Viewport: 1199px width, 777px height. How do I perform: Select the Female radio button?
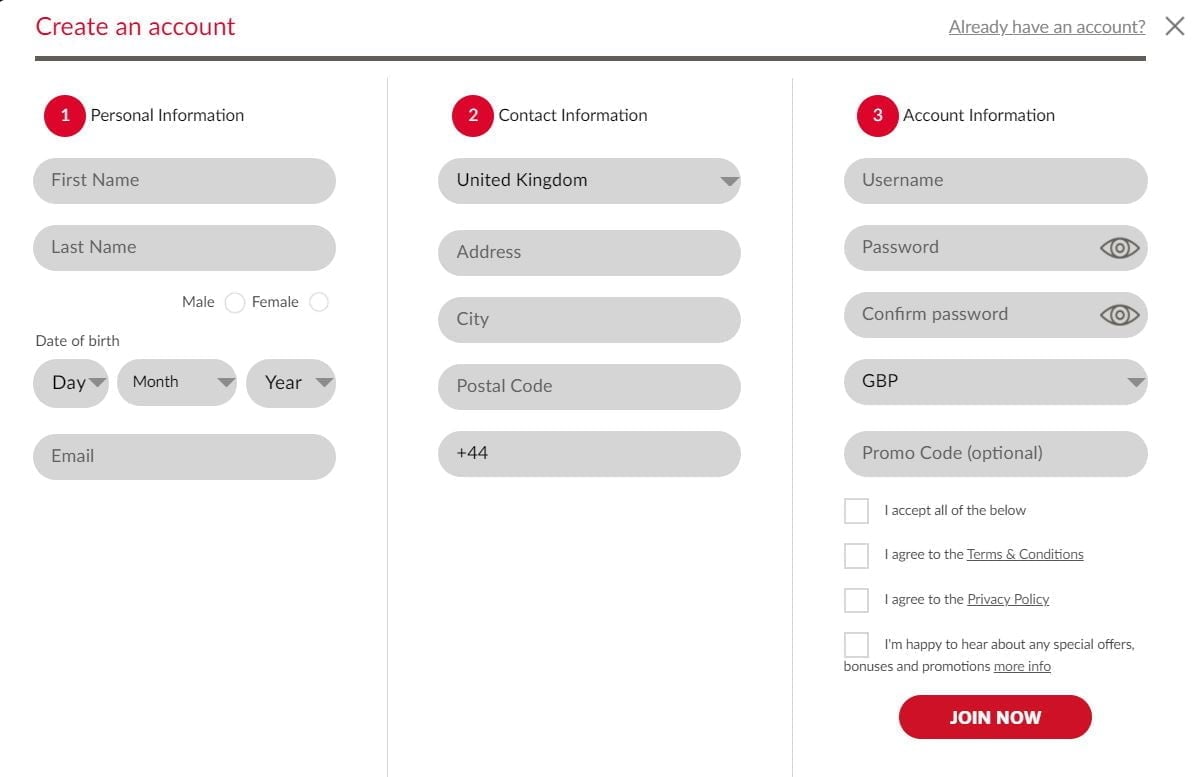pyautogui.click(x=319, y=302)
